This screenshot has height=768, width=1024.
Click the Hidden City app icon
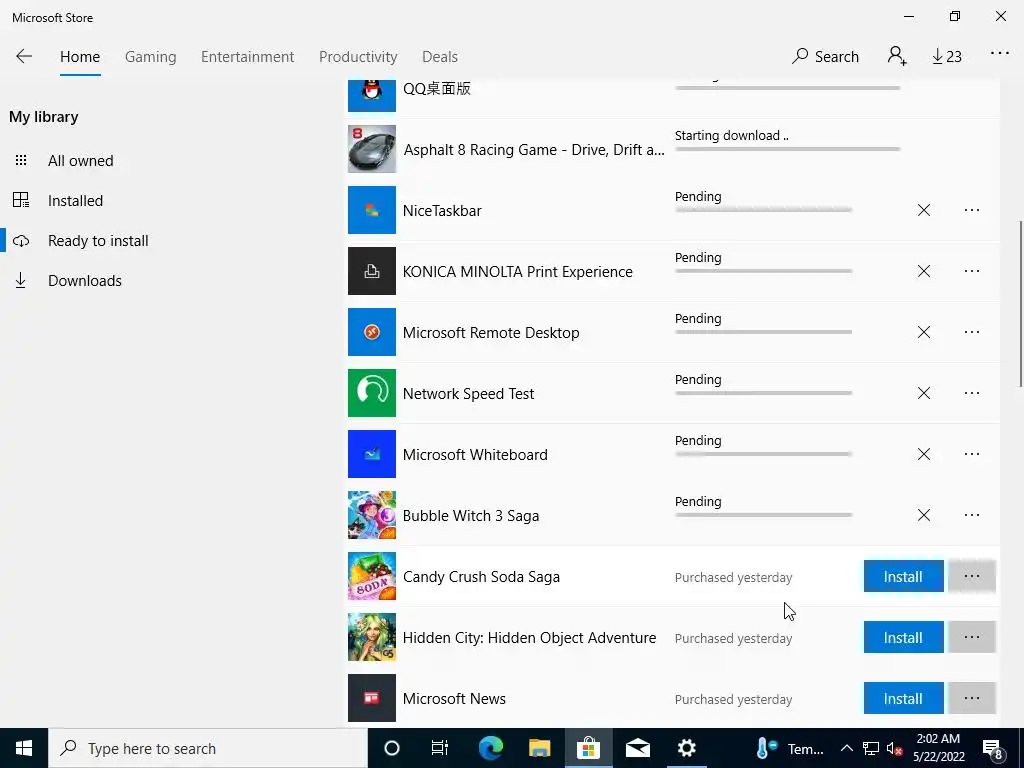[372, 637]
